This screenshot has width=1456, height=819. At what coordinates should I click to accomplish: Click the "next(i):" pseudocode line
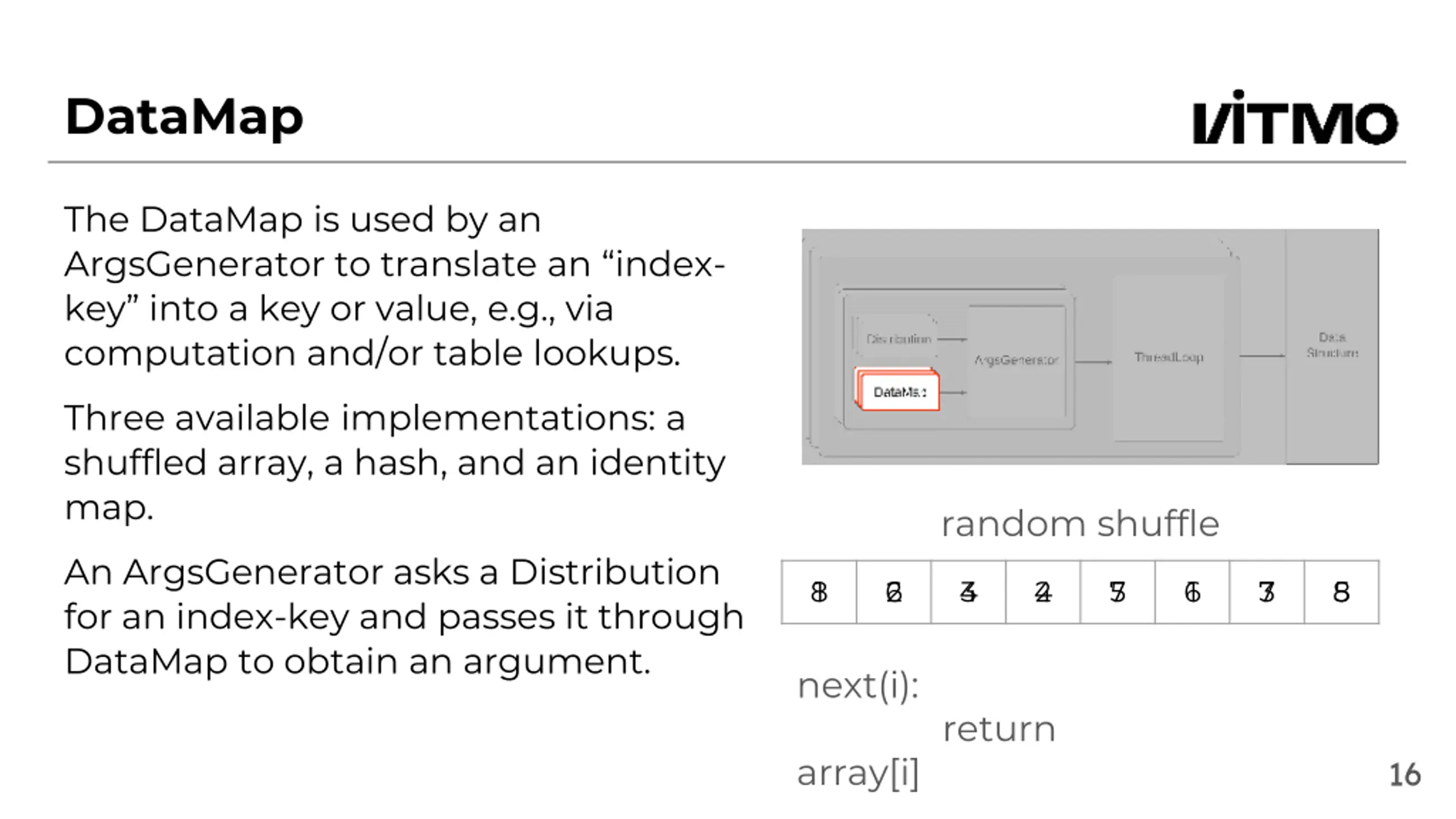858,686
